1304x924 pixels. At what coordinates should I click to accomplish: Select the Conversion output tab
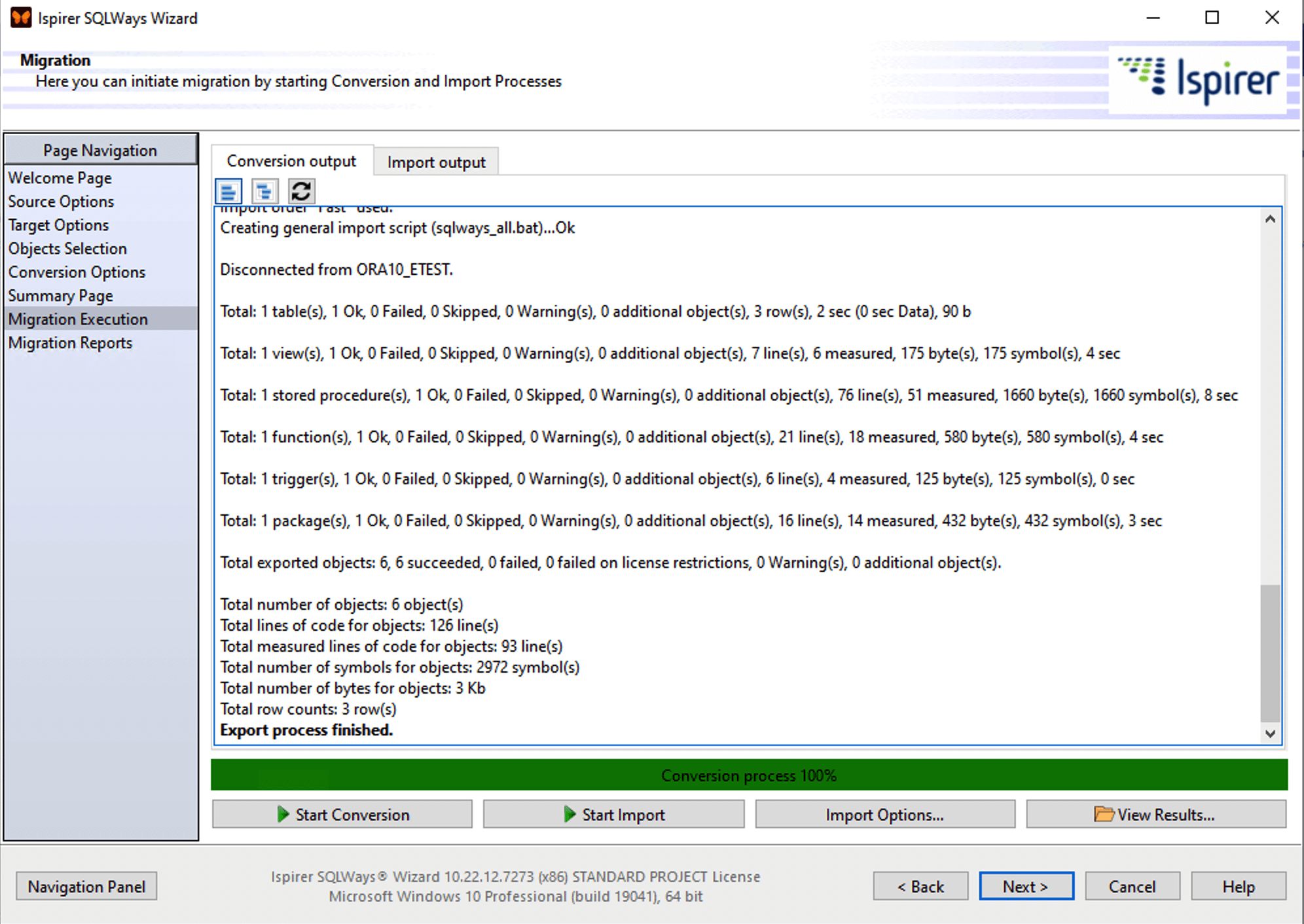[x=291, y=161]
